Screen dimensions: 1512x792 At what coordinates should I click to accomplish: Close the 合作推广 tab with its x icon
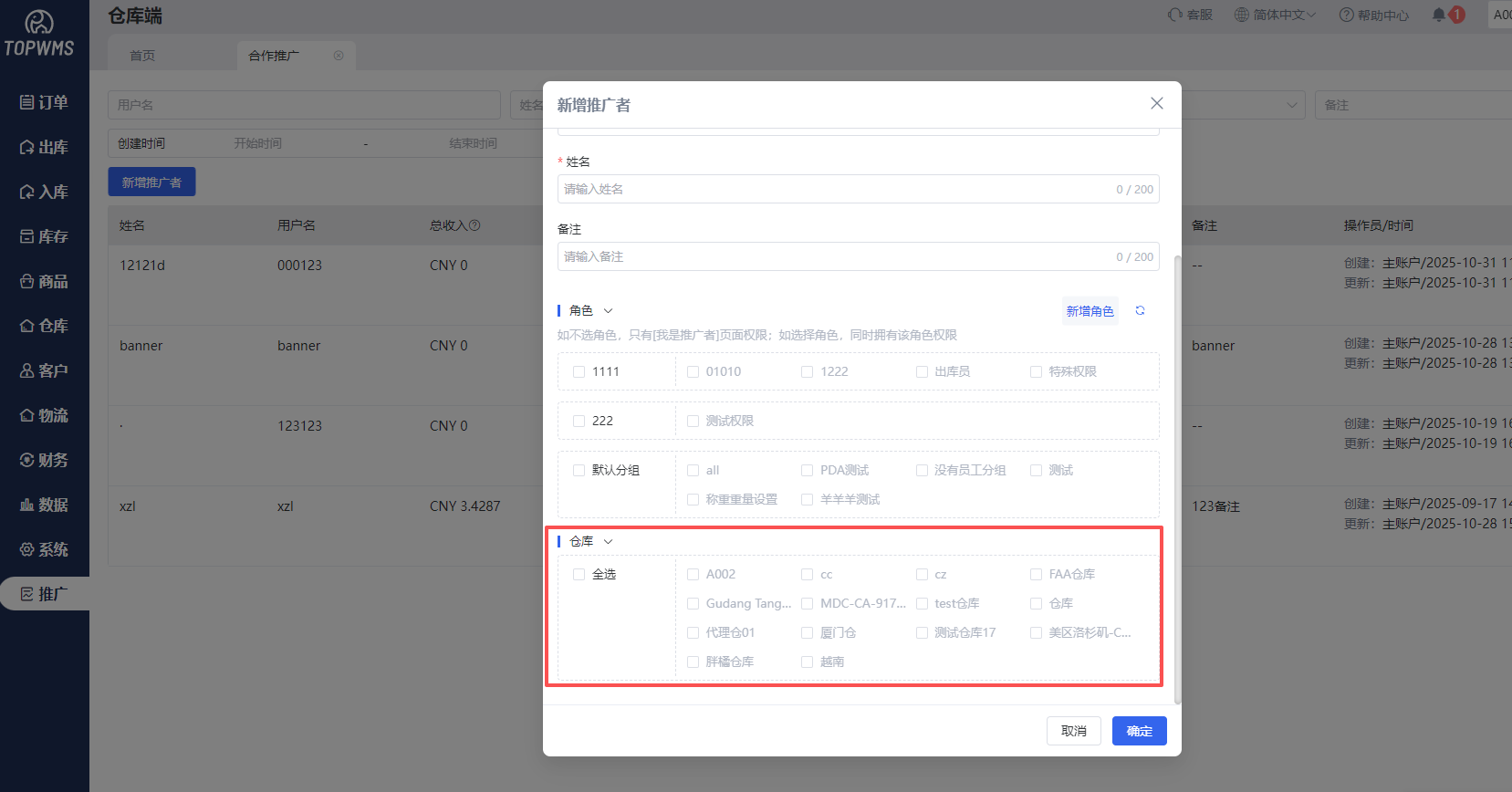pyautogui.click(x=339, y=56)
